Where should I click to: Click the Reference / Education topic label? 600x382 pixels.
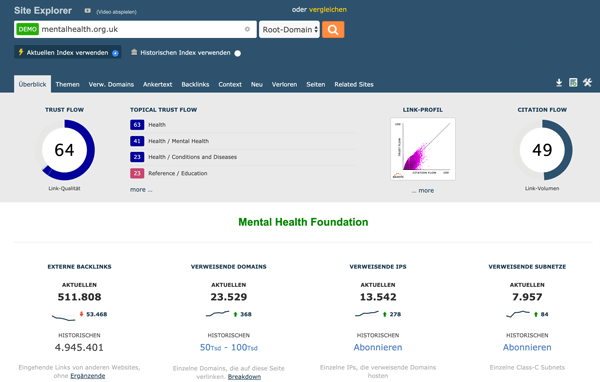click(x=178, y=173)
